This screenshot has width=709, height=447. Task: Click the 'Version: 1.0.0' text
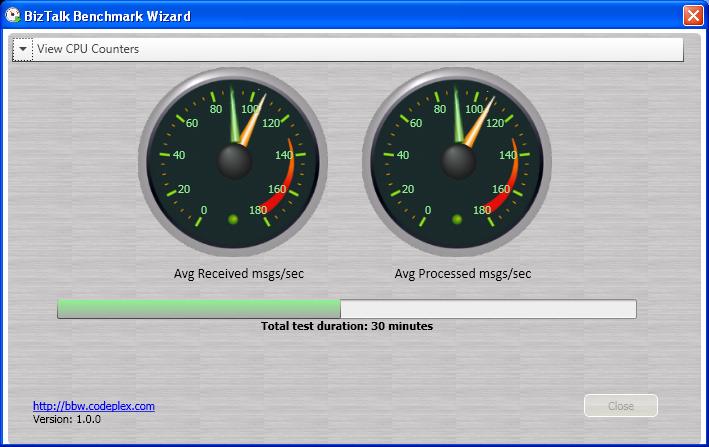pos(67,419)
